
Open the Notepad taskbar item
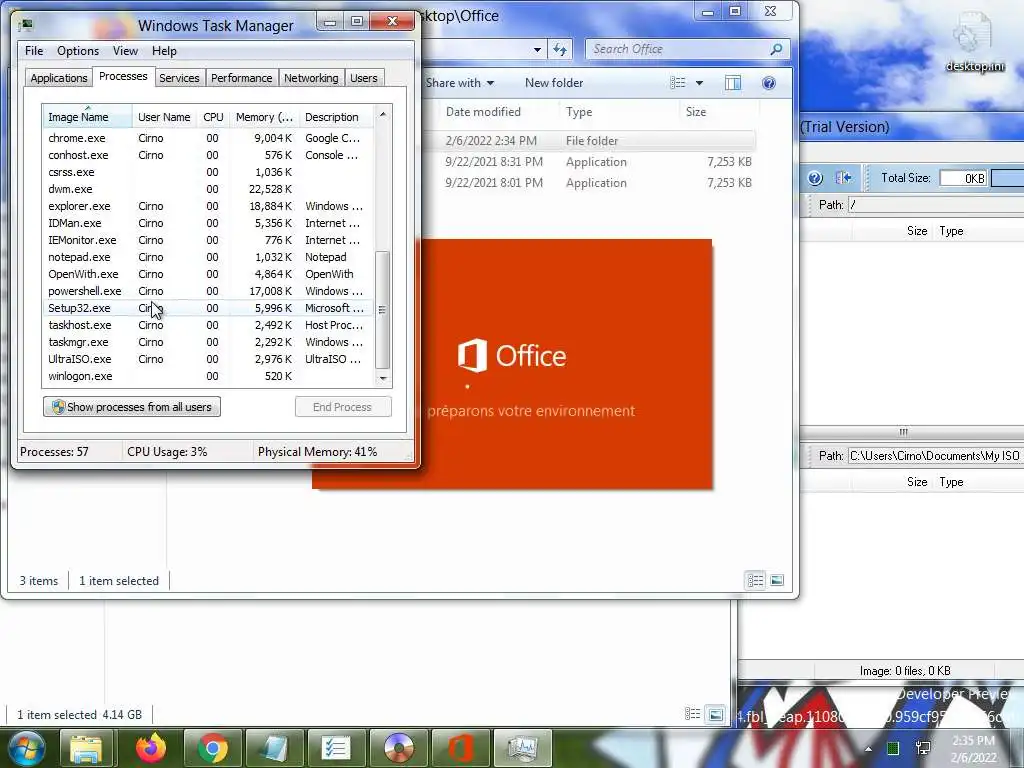[x=275, y=748]
